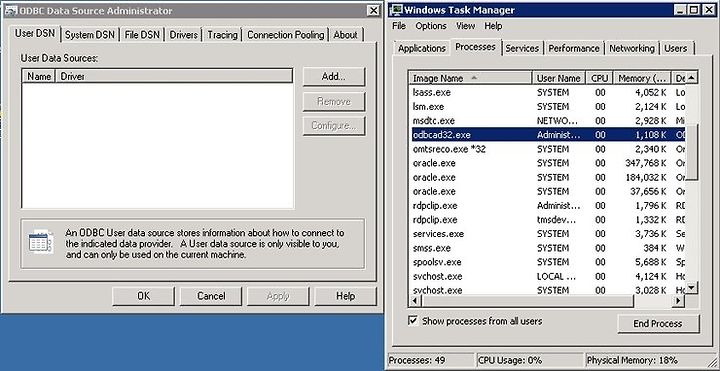Select oracle.exe using 184,032 K memory

coord(547,177)
